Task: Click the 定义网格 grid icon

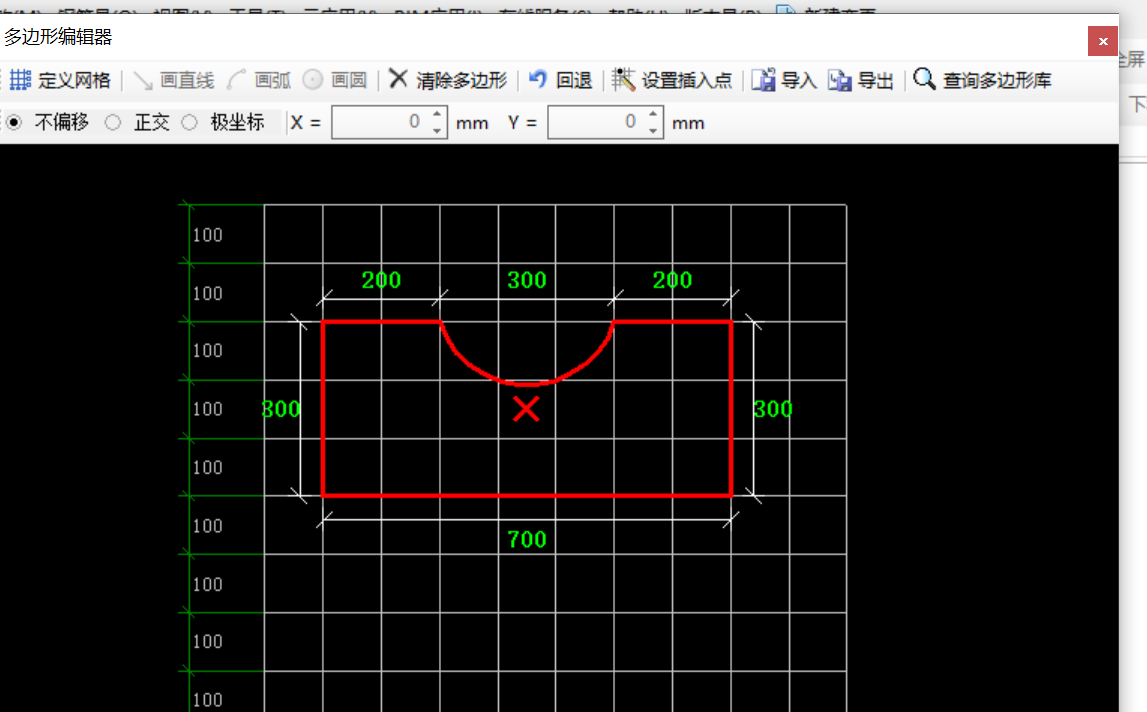Action: [x=20, y=80]
